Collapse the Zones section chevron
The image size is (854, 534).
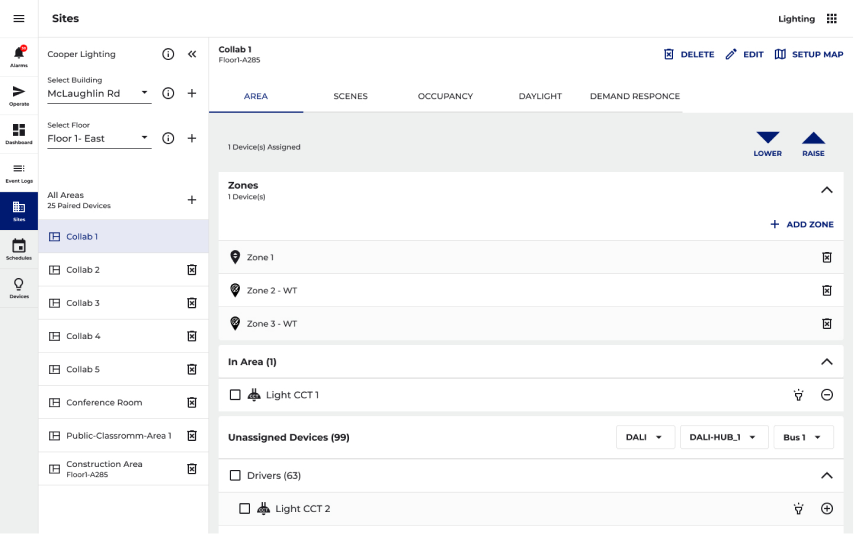point(827,190)
